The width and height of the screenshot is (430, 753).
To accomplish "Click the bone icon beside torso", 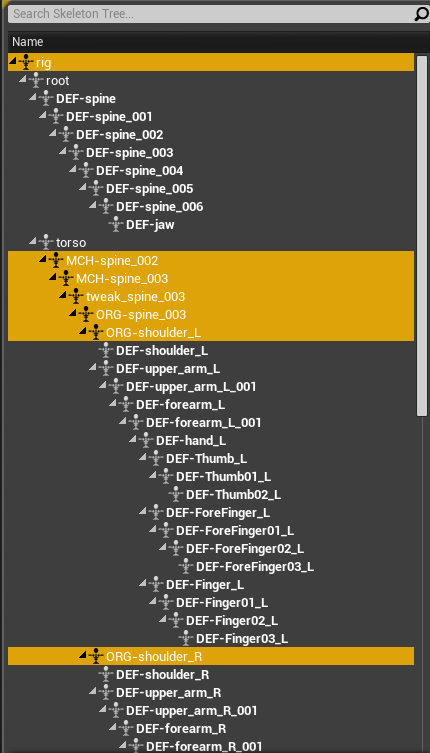I will pos(46,243).
